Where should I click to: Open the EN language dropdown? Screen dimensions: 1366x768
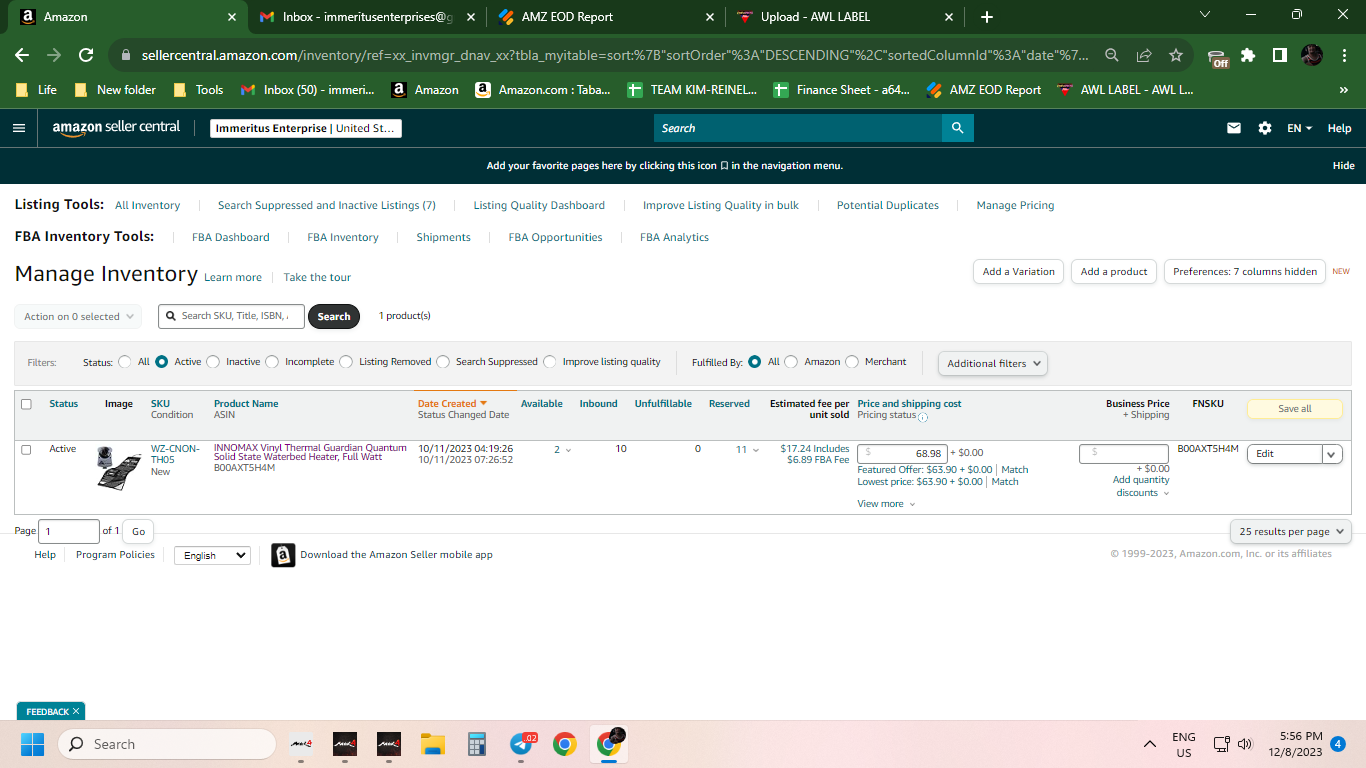tap(1299, 128)
